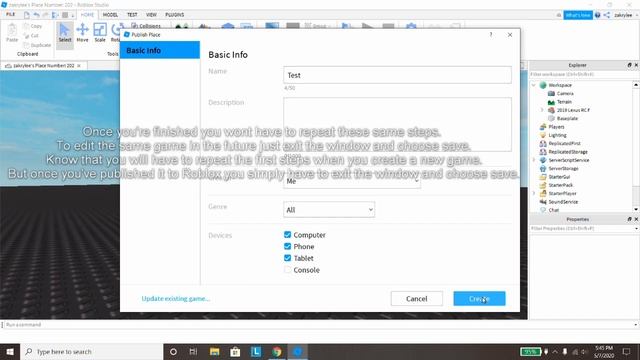Click the Baseplate part icon
Viewport: 640px width, 360px height.
pos(551,118)
